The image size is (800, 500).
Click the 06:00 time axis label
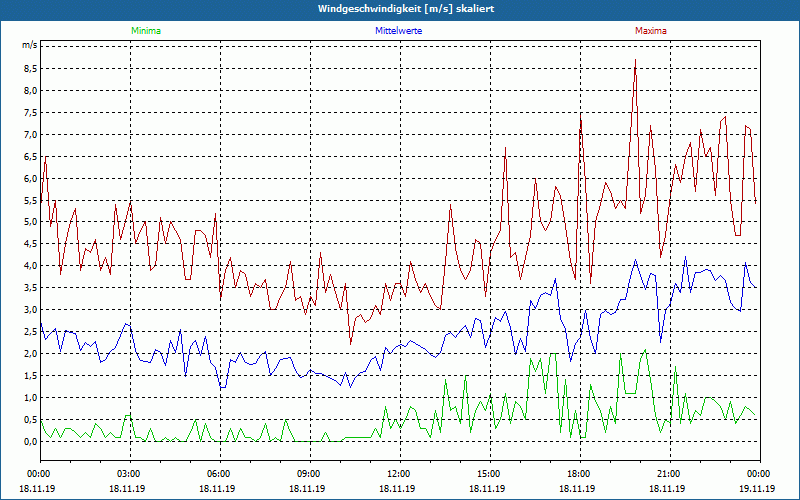click(220, 474)
